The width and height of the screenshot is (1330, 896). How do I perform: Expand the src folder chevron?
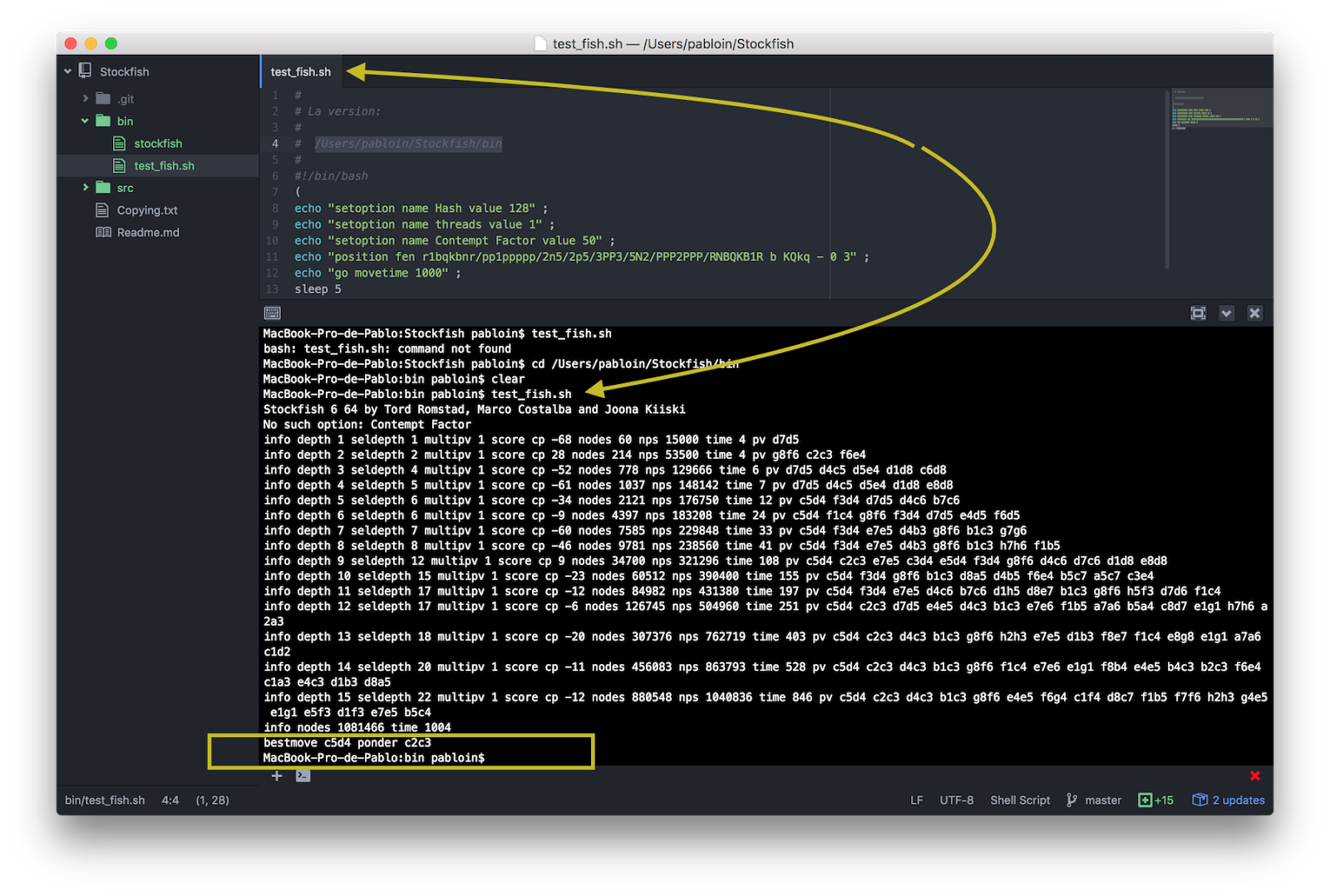pyautogui.click(x=85, y=188)
